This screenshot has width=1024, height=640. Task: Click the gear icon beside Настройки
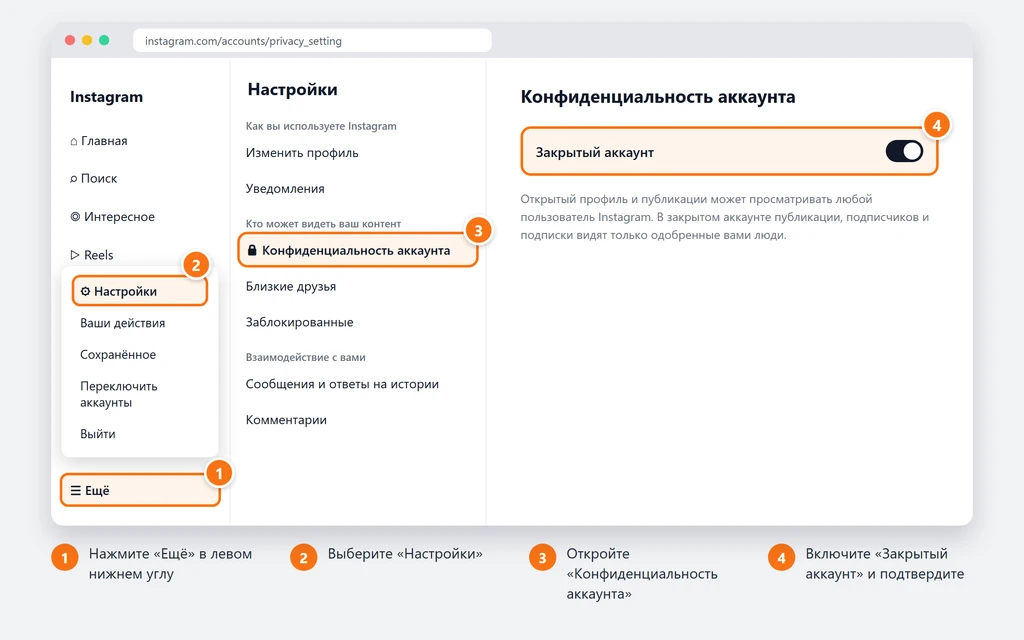[85, 291]
